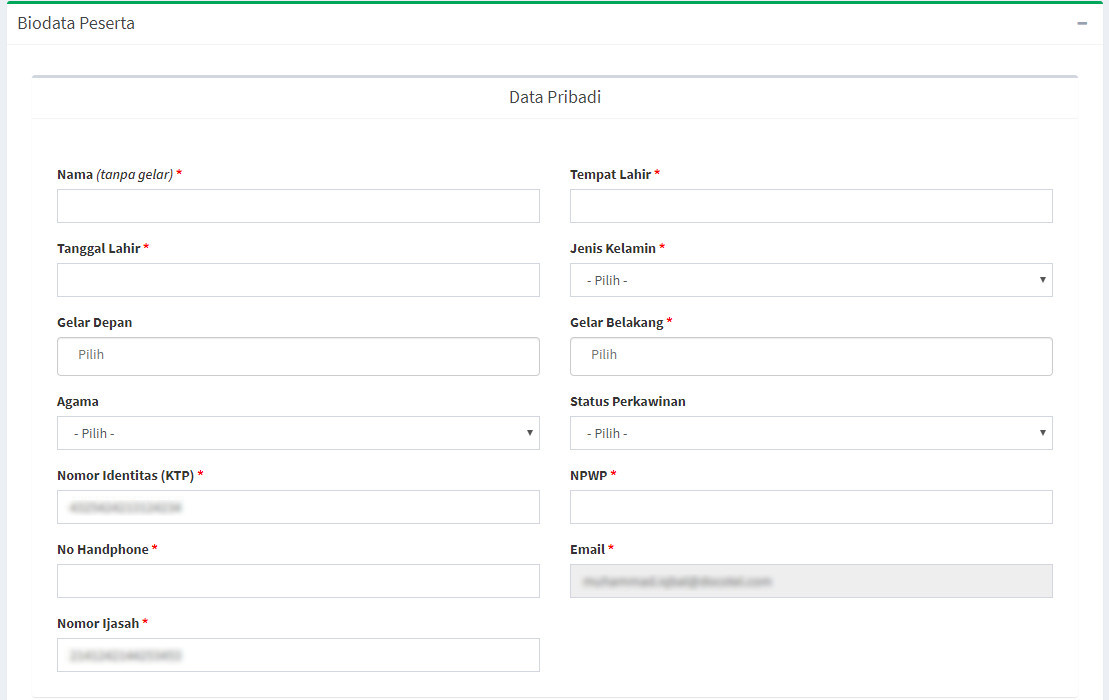
Task: Click the greyed-out Email field
Action: click(x=810, y=581)
